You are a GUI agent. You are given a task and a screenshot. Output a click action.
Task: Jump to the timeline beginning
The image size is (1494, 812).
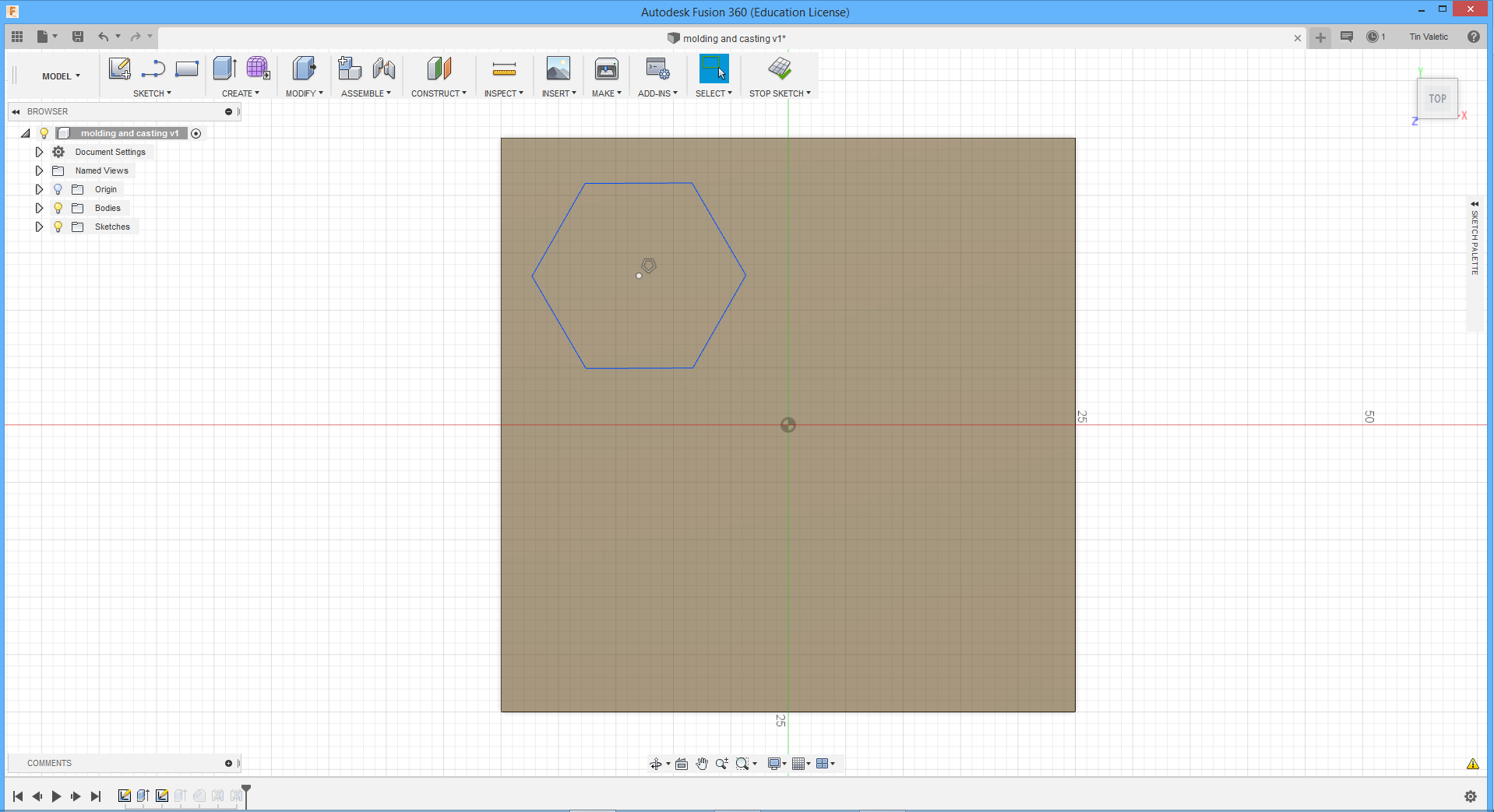(x=18, y=796)
